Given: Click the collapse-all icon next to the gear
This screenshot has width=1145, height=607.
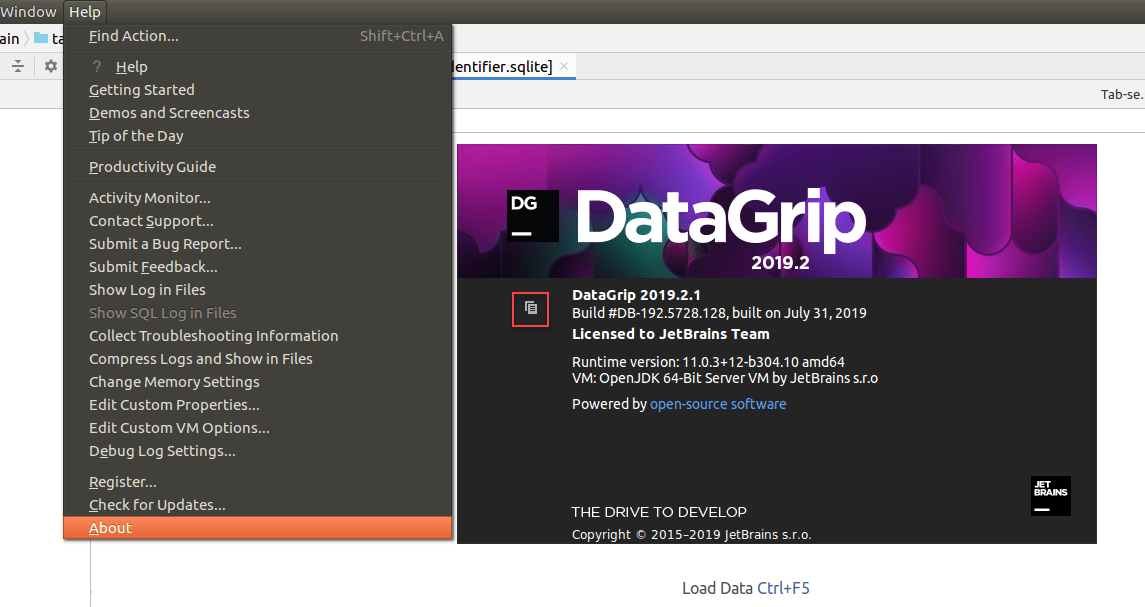Looking at the screenshot, I should [x=17, y=65].
